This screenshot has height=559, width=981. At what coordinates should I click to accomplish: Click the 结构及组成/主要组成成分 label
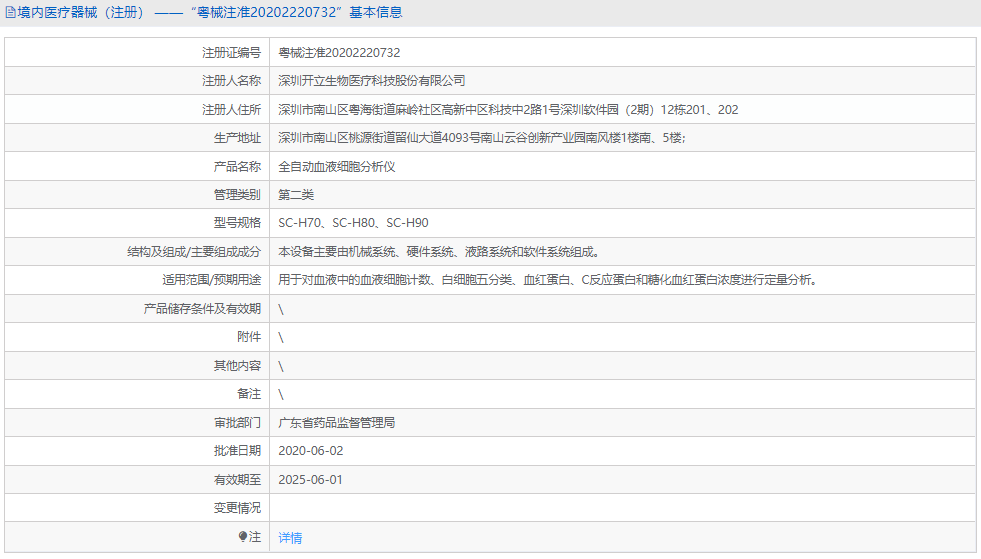(x=194, y=252)
